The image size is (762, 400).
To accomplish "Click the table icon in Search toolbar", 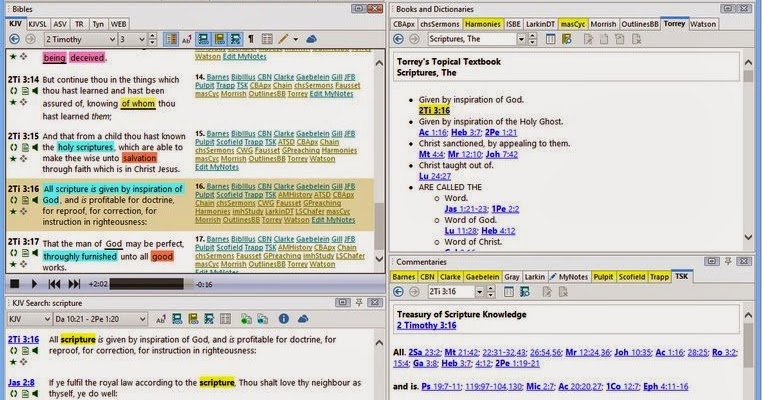I will tap(225, 319).
